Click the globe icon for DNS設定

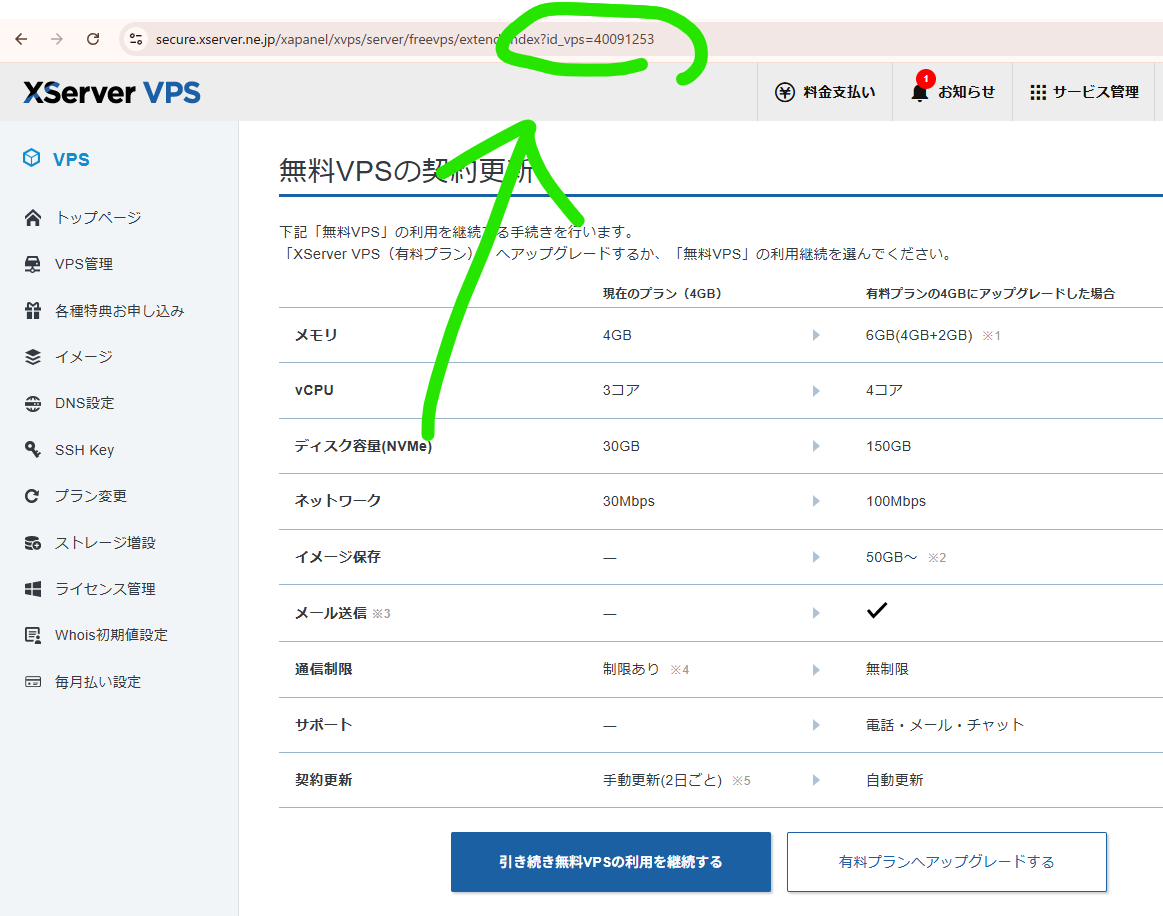(33, 403)
